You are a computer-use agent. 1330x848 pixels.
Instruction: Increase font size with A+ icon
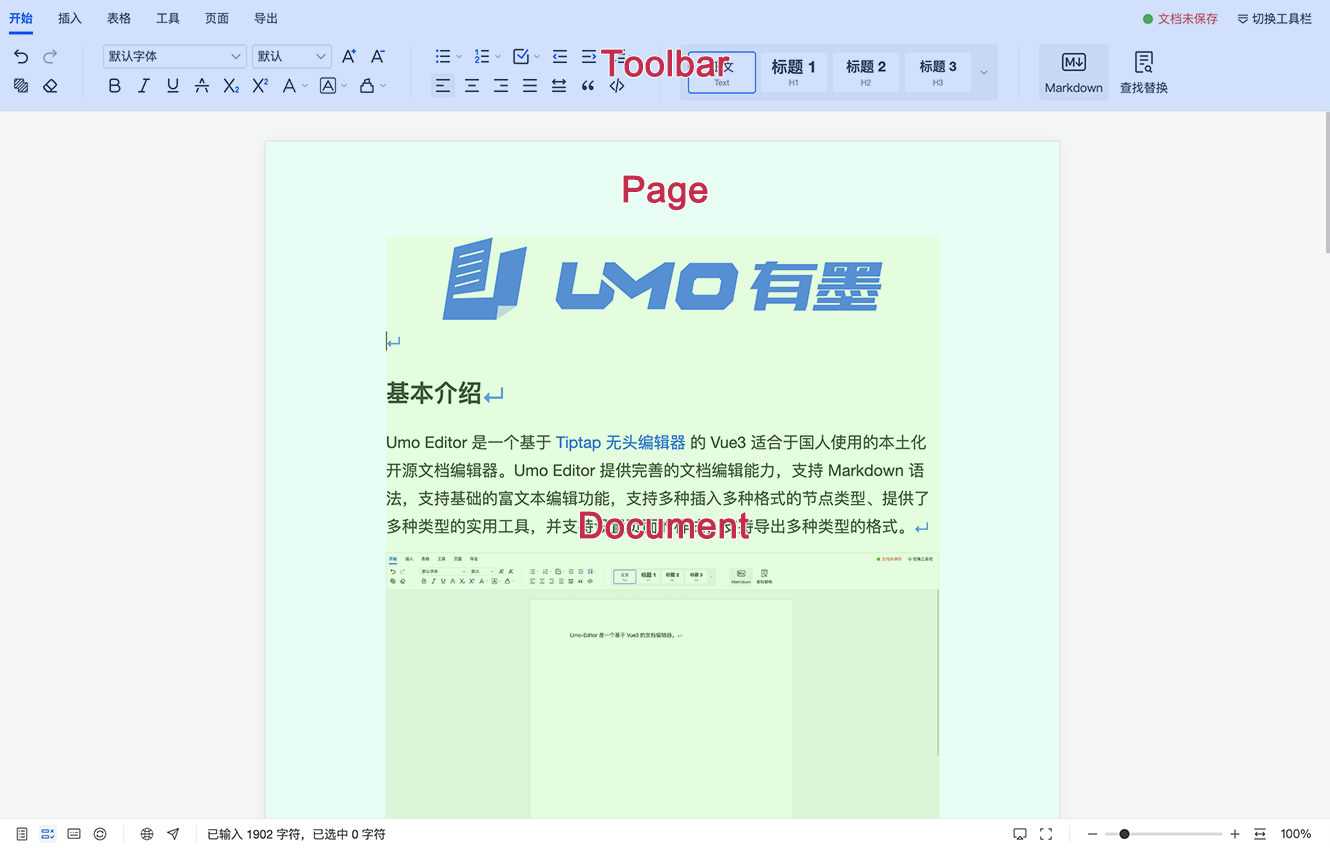349,57
